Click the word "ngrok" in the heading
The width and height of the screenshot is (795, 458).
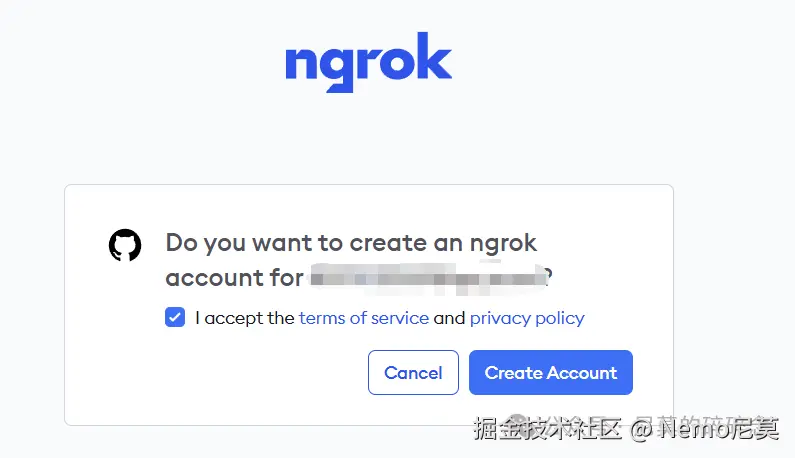point(503,244)
